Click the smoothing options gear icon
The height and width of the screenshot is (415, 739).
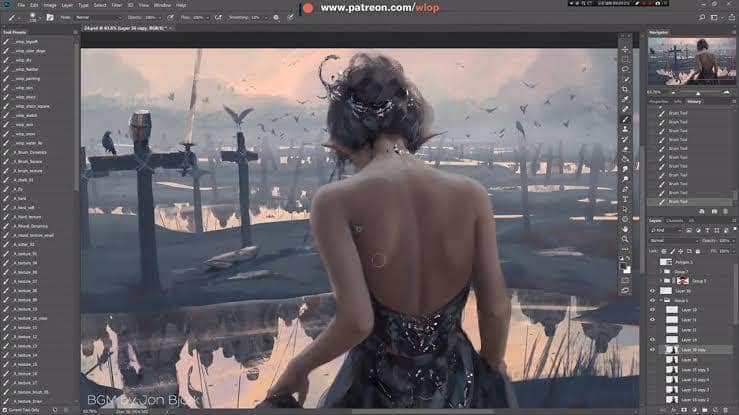(276, 17)
